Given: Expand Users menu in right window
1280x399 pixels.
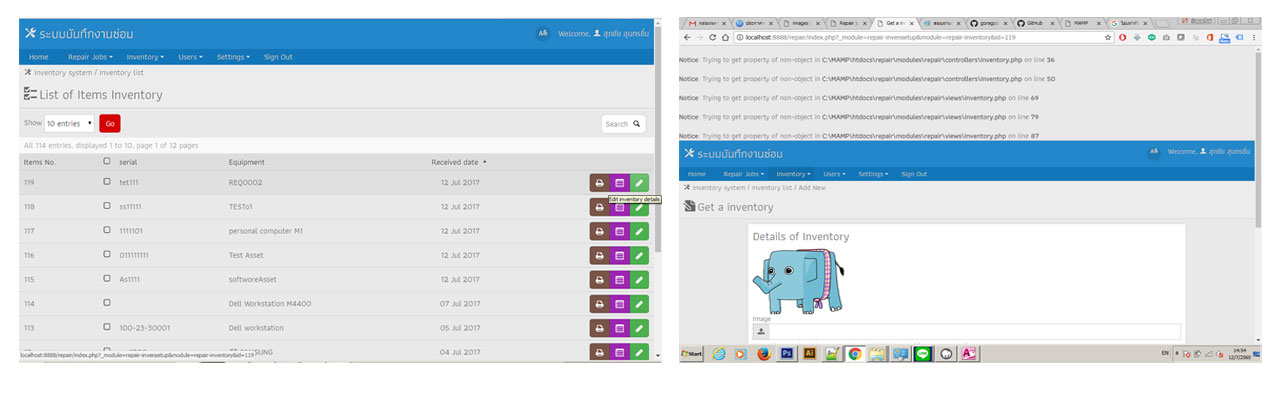Looking at the screenshot, I should pos(835,174).
